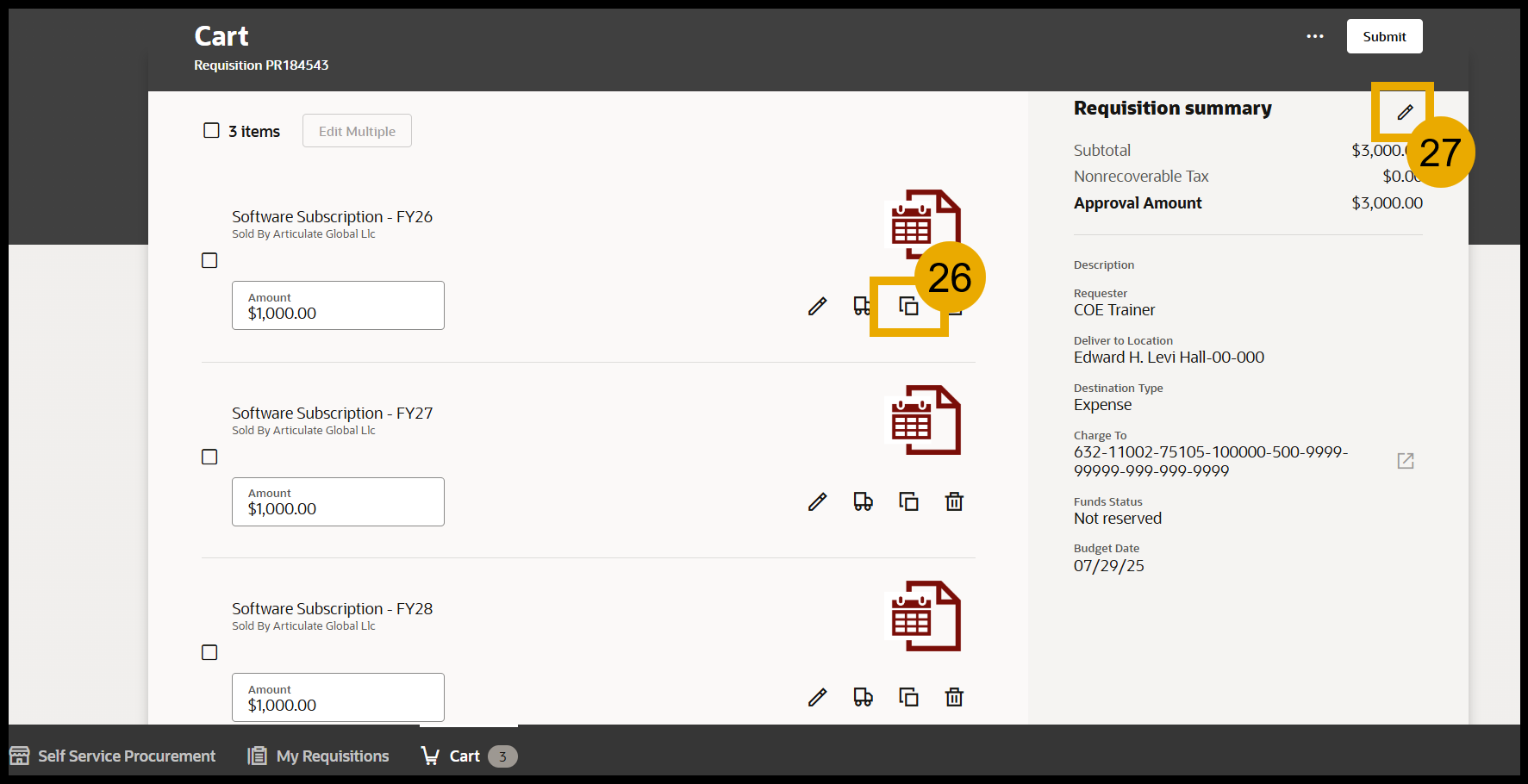Click the Cart shopping cart icon
The height and width of the screenshot is (784, 1528).
[430, 756]
